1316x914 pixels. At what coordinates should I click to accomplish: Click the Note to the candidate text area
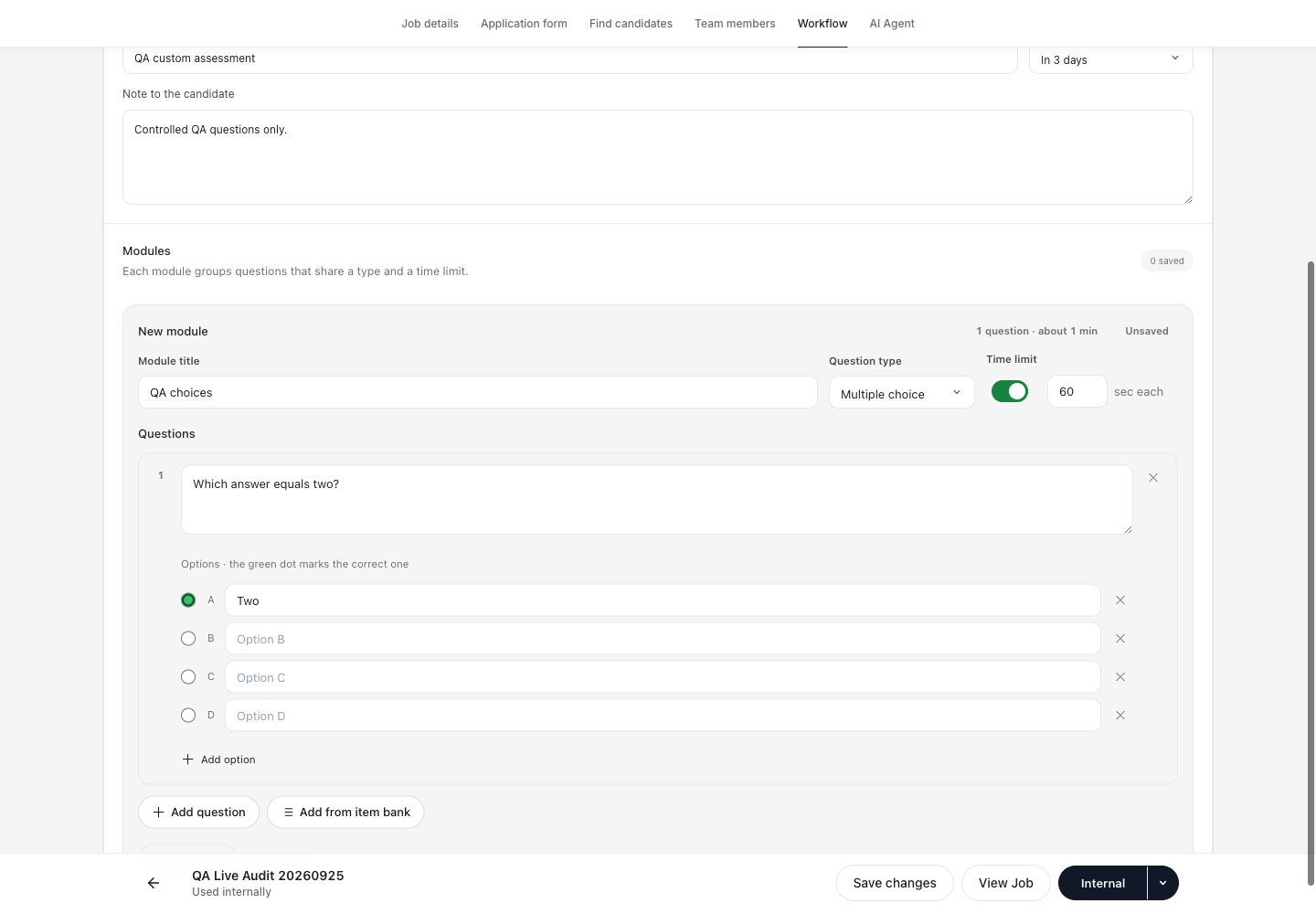click(658, 157)
